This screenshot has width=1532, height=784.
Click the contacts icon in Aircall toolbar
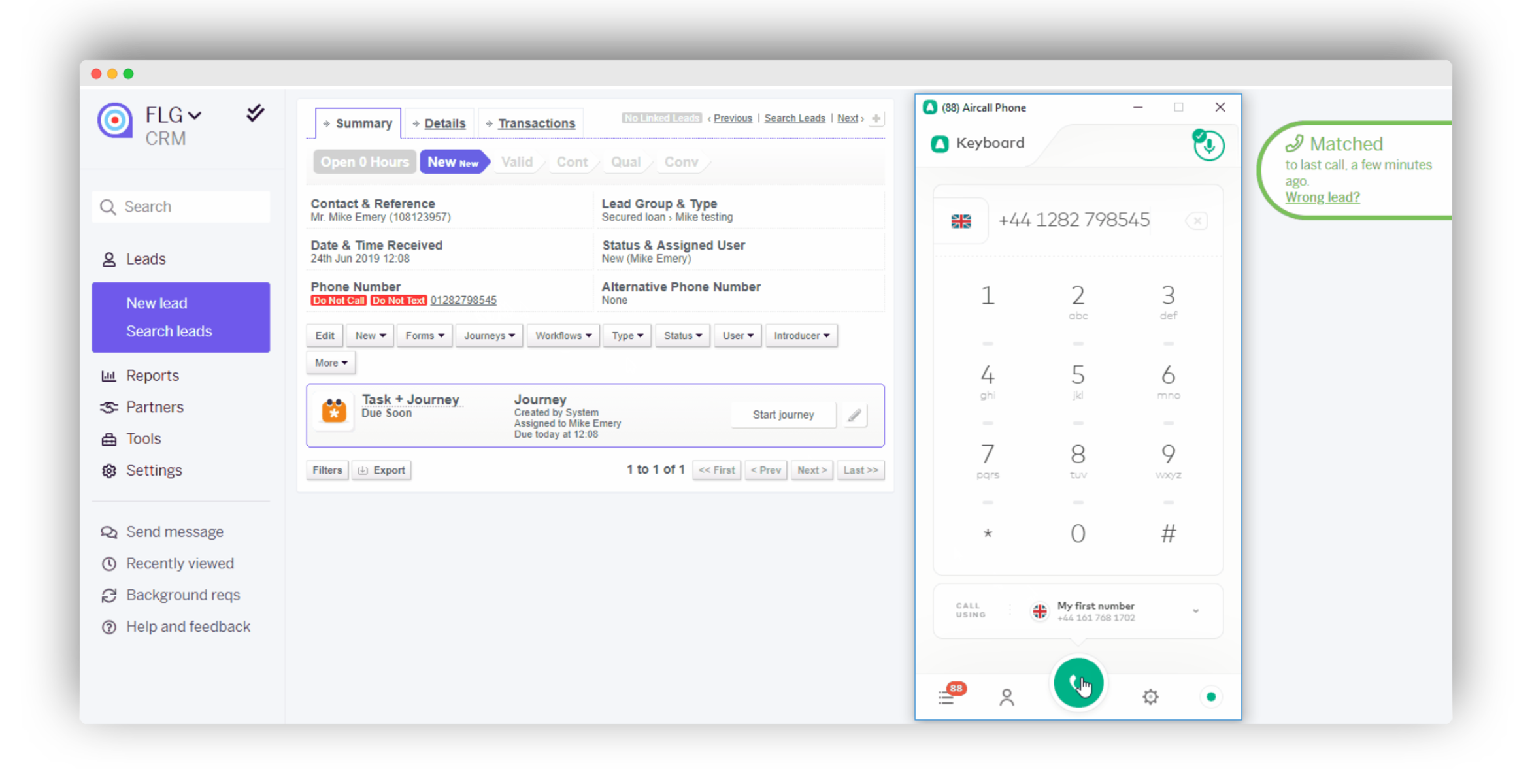click(1007, 697)
